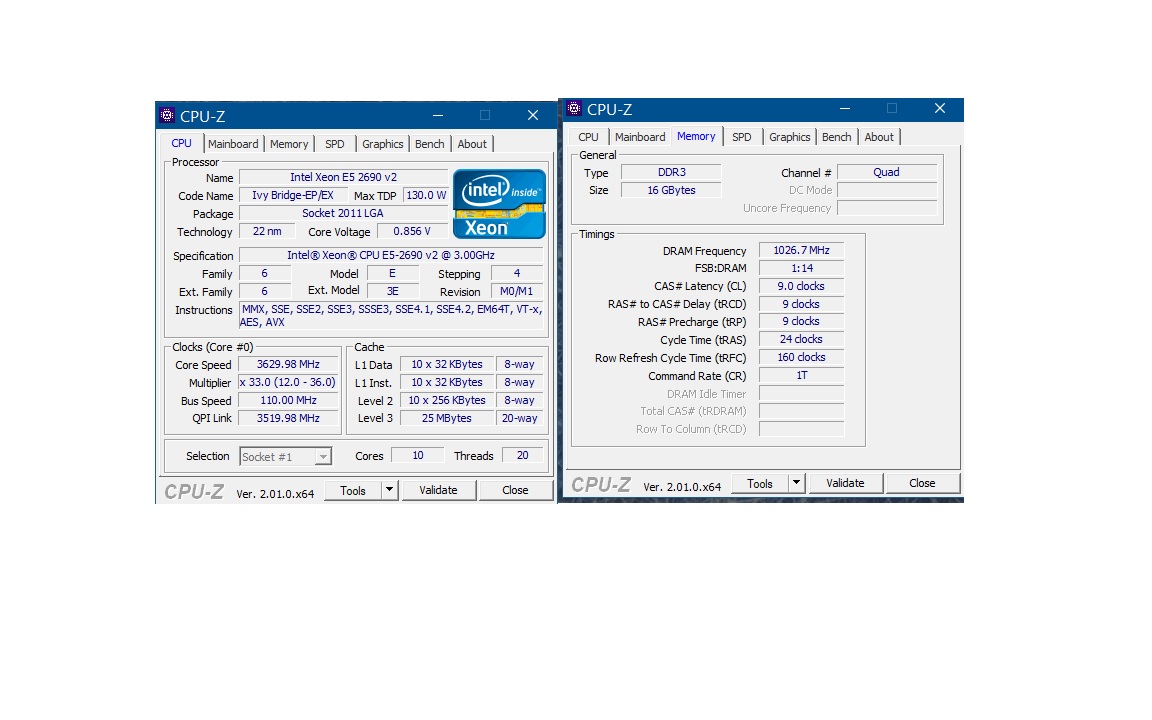
Task: Click Level 3 cache value '25 MBytes'
Action: [447, 418]
